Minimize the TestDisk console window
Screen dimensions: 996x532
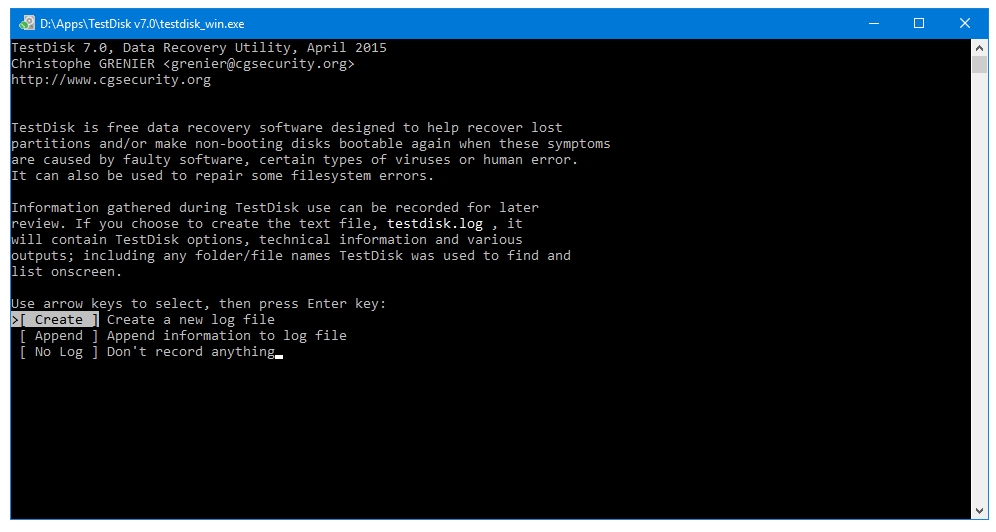coord(874,23)
